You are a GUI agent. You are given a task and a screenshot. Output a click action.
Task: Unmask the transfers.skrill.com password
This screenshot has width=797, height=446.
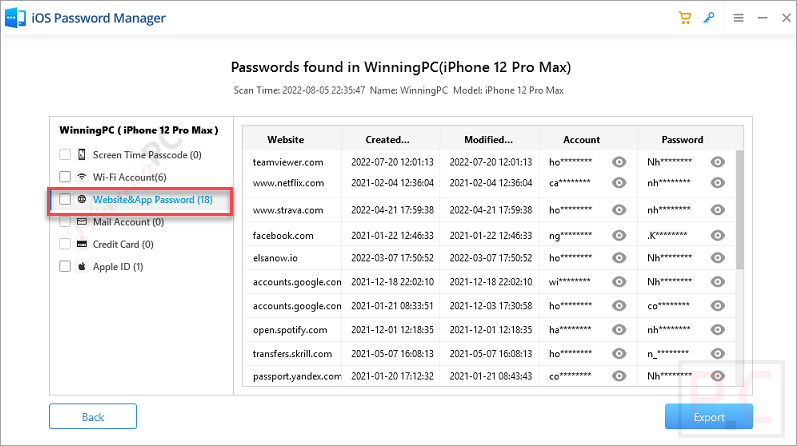(x=718, y=353)
